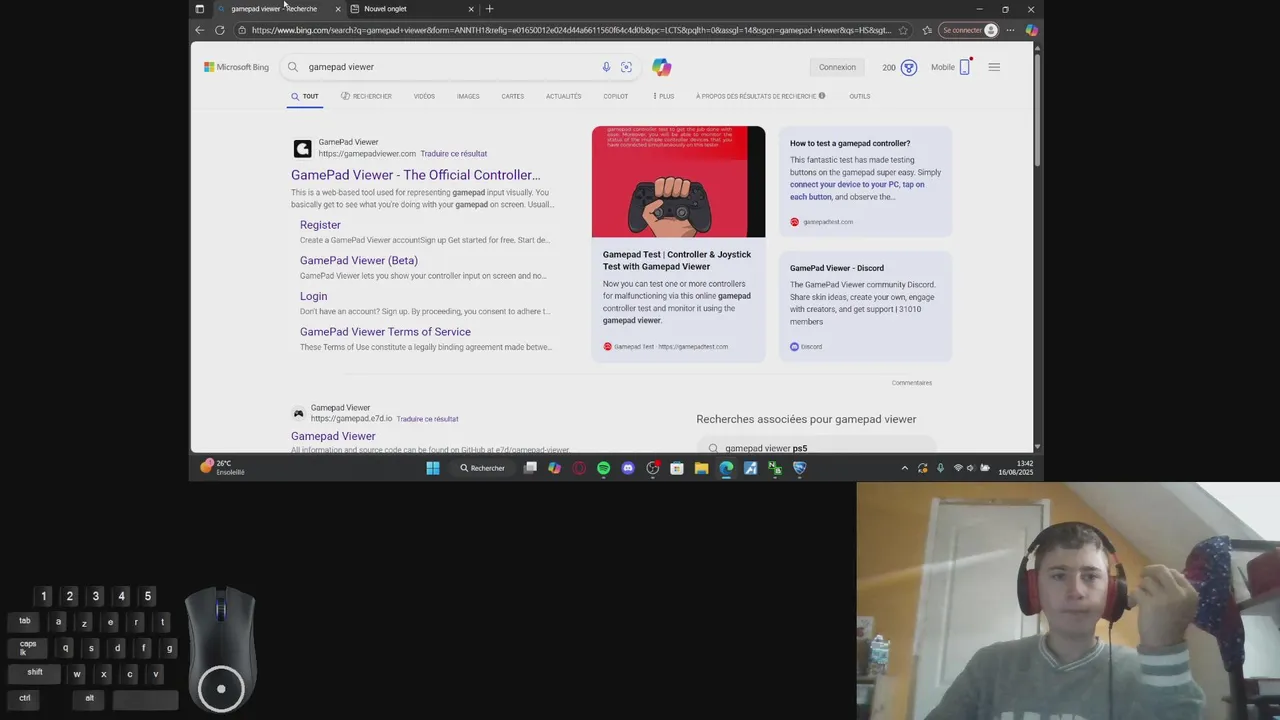This screenshot has width=1280, height=720.
Task: Open the favorites list icon beside the profile button
Action: [927, 30]
